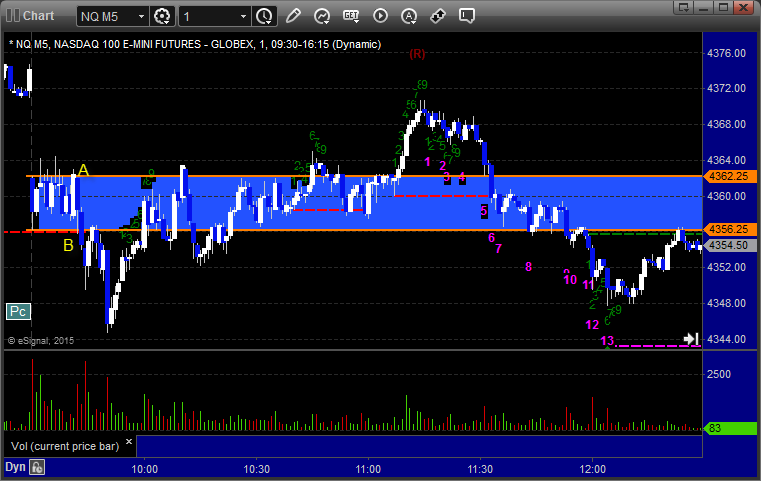
Task: Click the 11:30 time axis label
Action: point(480,469)
